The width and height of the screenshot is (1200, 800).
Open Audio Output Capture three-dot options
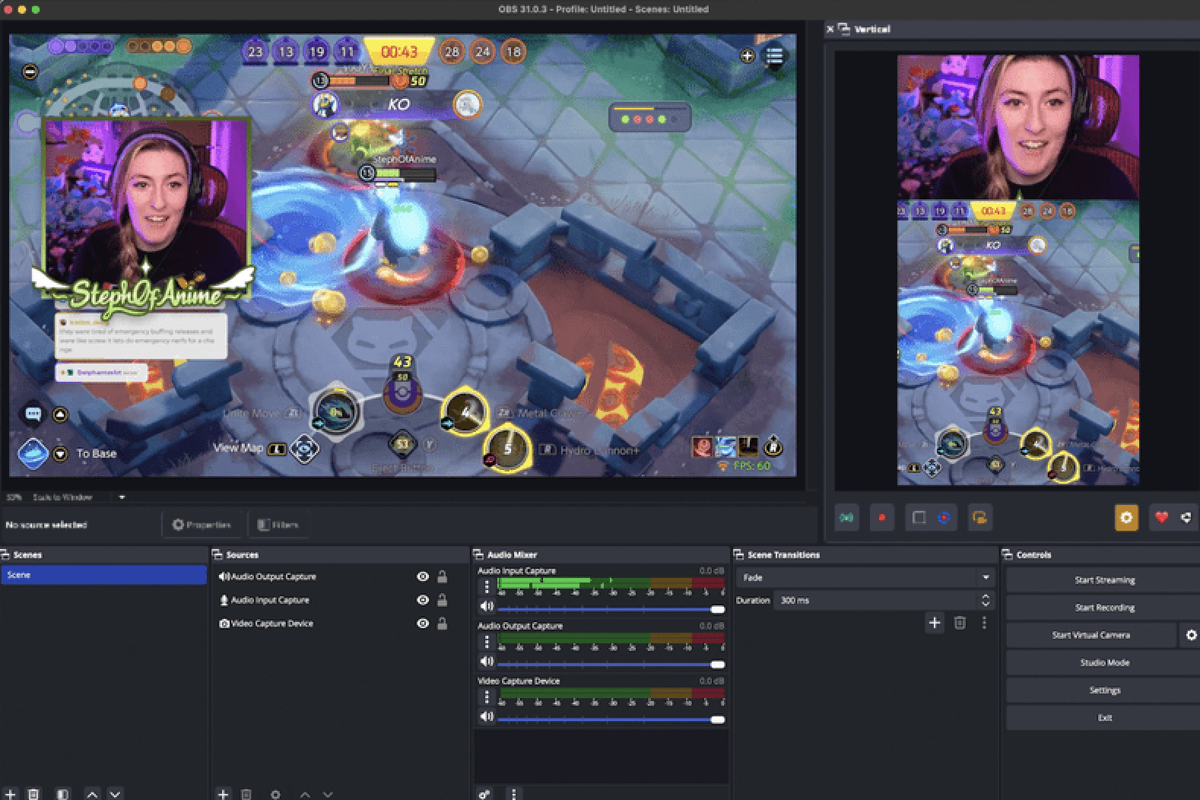click(487, 642)
